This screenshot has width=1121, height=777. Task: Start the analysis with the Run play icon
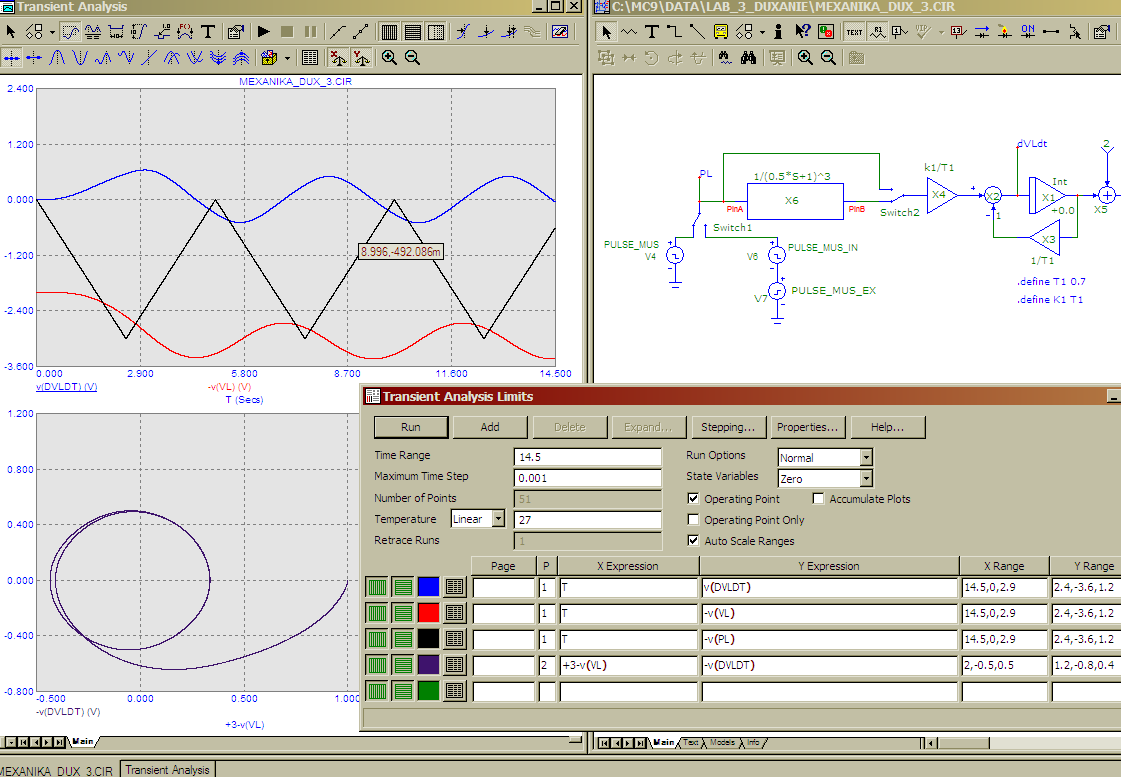tap(263, 31)
